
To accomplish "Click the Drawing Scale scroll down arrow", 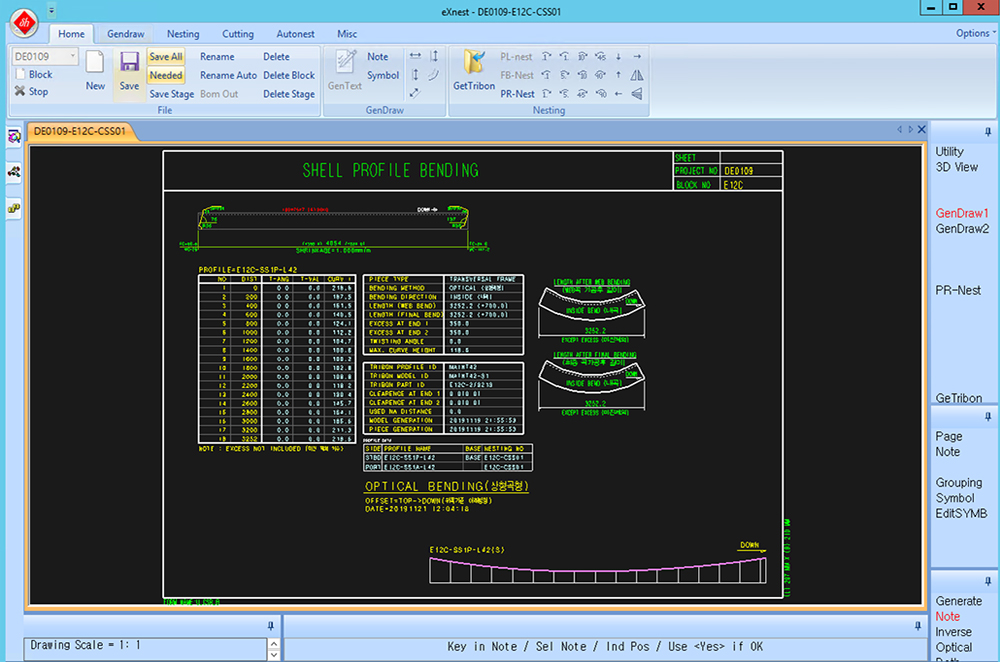I will tap(274, 654).
